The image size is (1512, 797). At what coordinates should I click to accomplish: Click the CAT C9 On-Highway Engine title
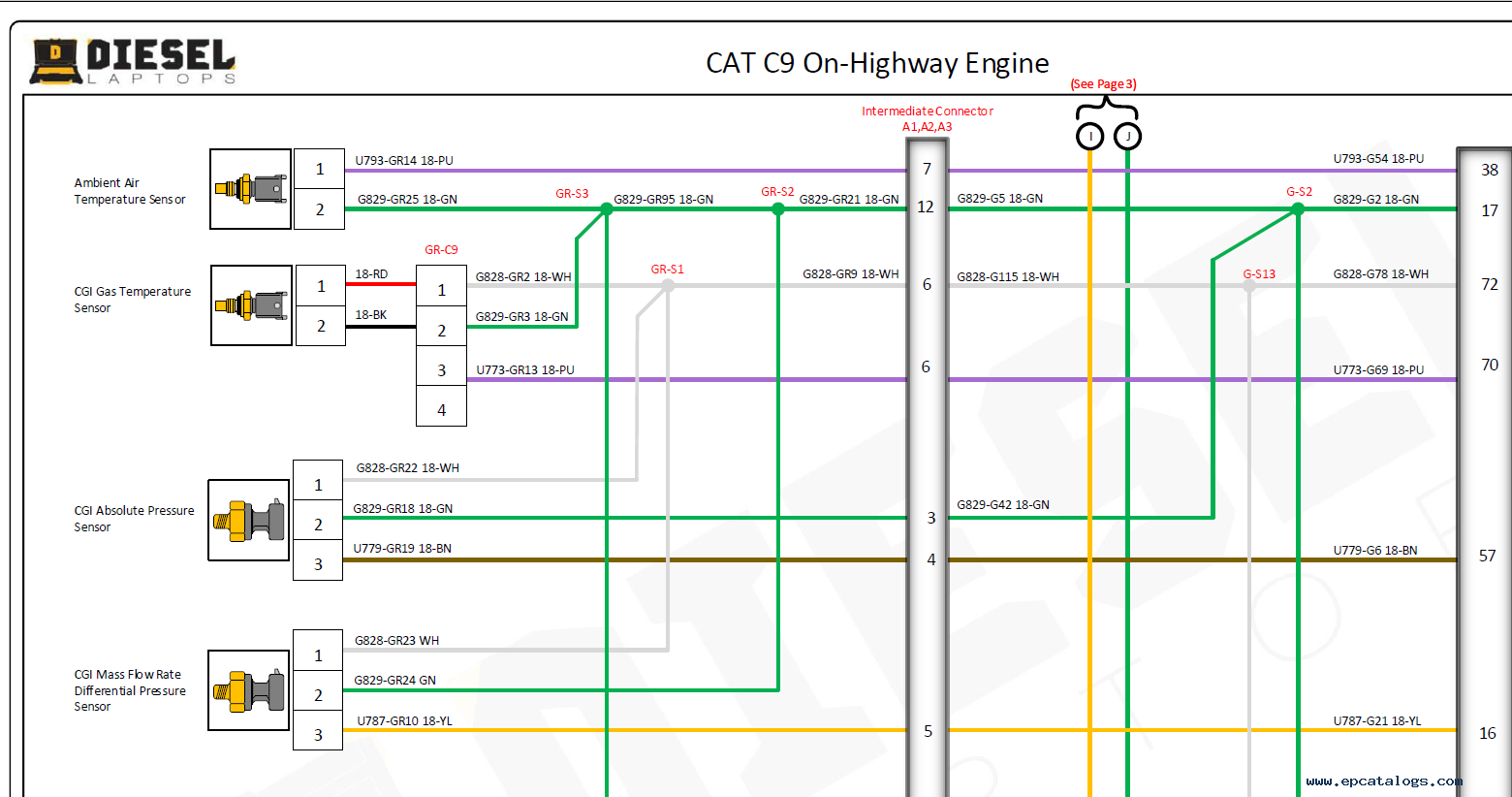[877, 63]
